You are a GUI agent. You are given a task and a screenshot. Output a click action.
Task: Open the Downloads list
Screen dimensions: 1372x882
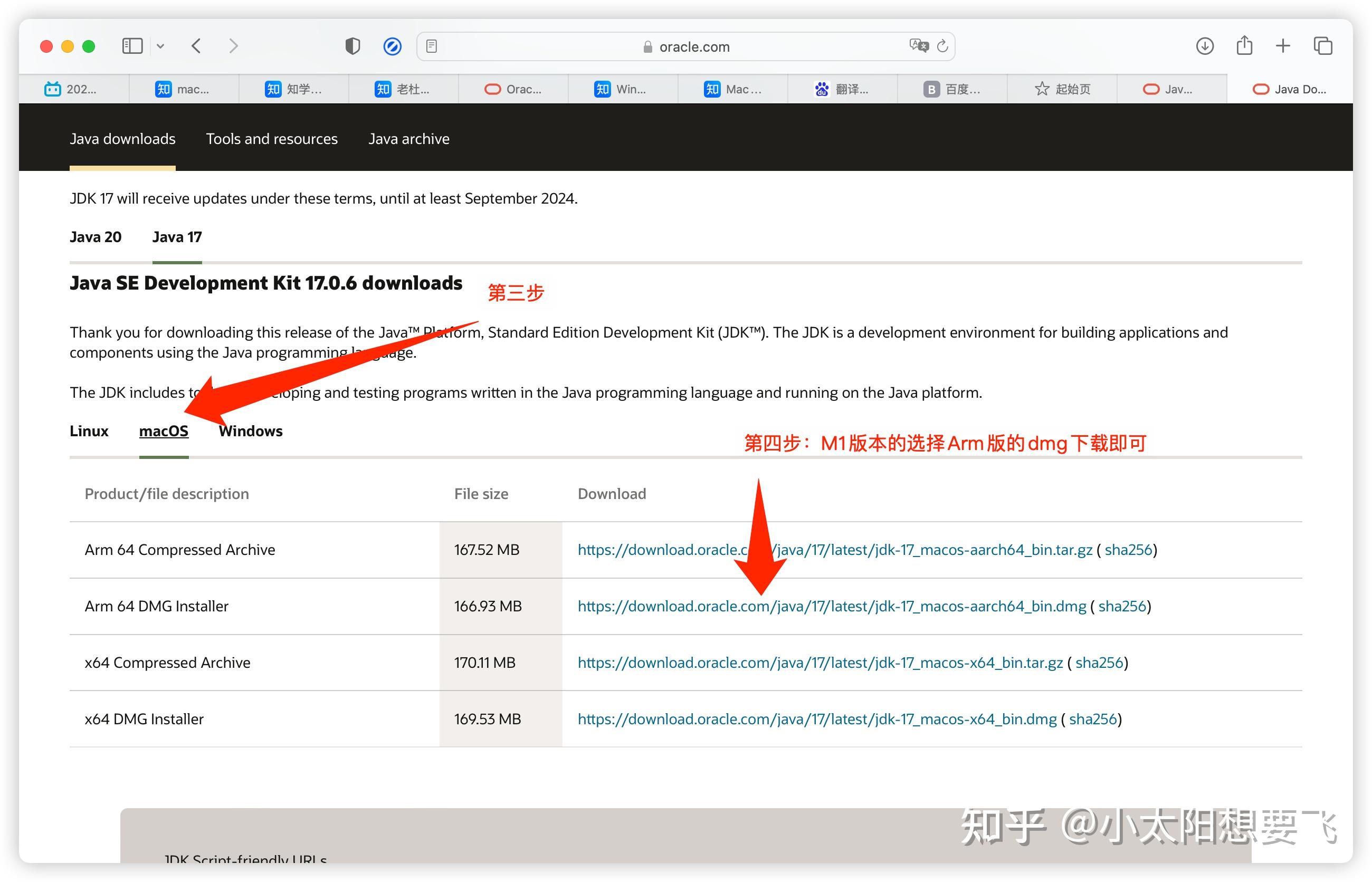point(1205,46)
